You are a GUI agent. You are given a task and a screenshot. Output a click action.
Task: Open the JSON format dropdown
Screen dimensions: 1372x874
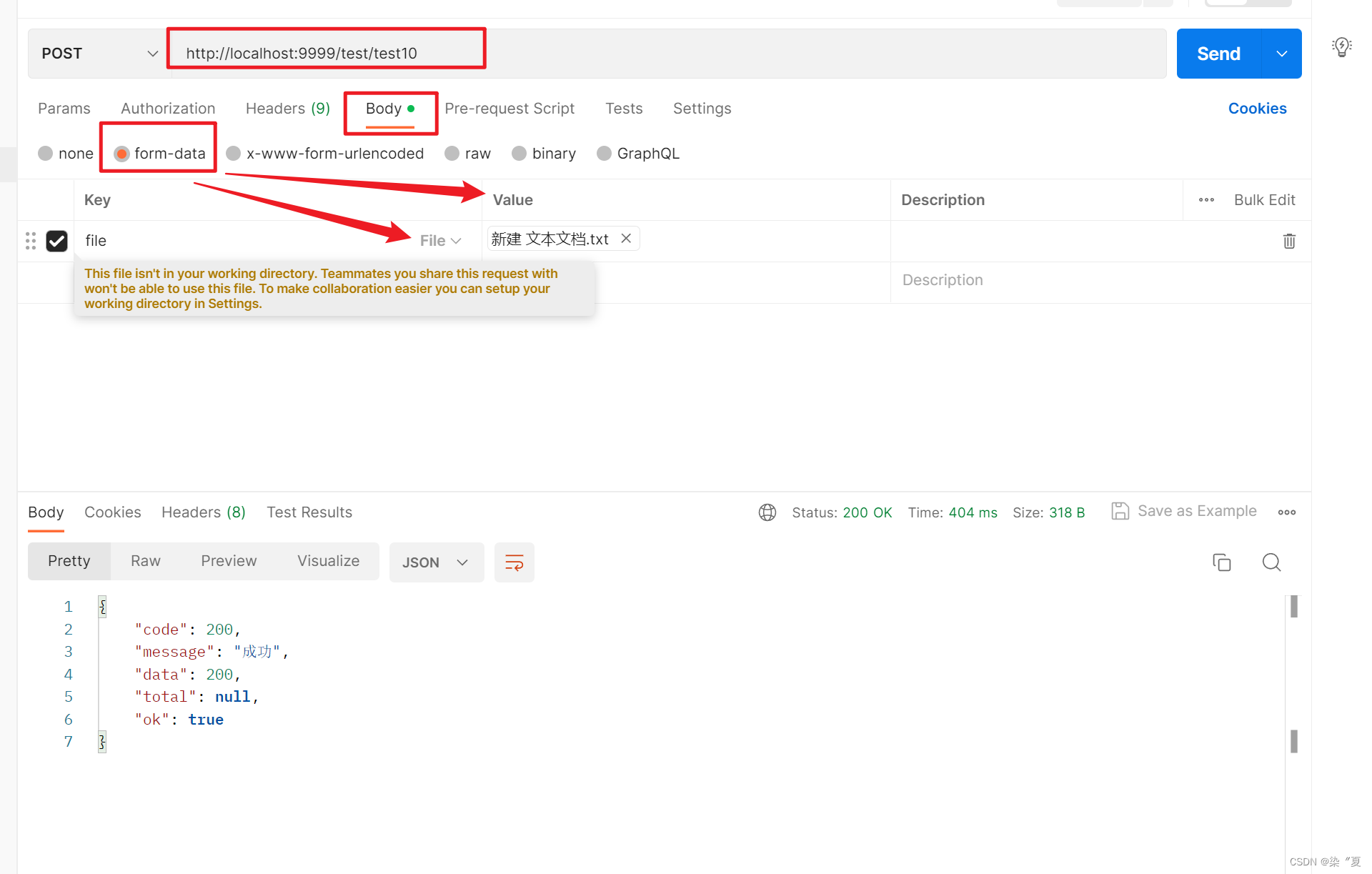point(436,562)
